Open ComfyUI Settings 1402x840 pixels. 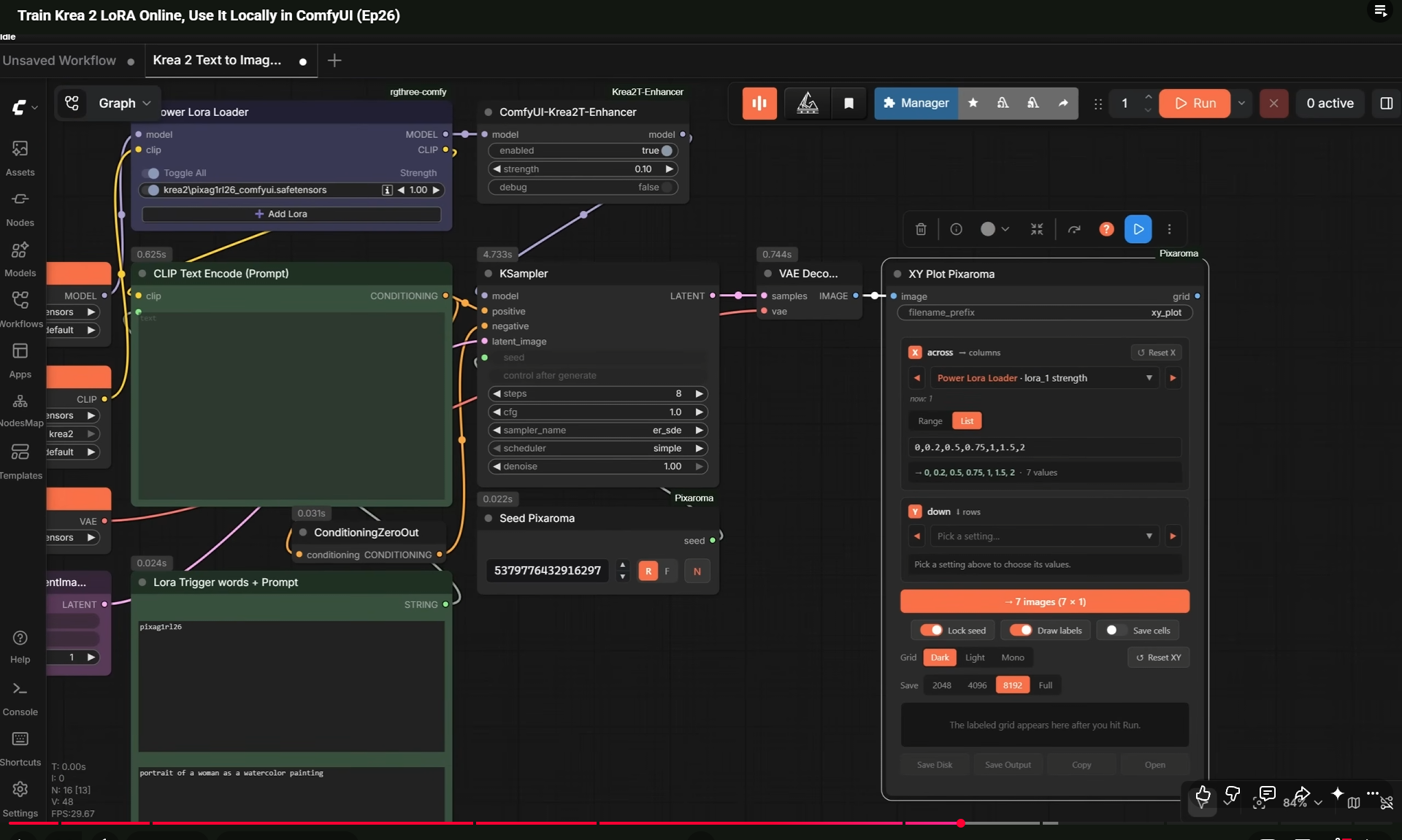20,800
